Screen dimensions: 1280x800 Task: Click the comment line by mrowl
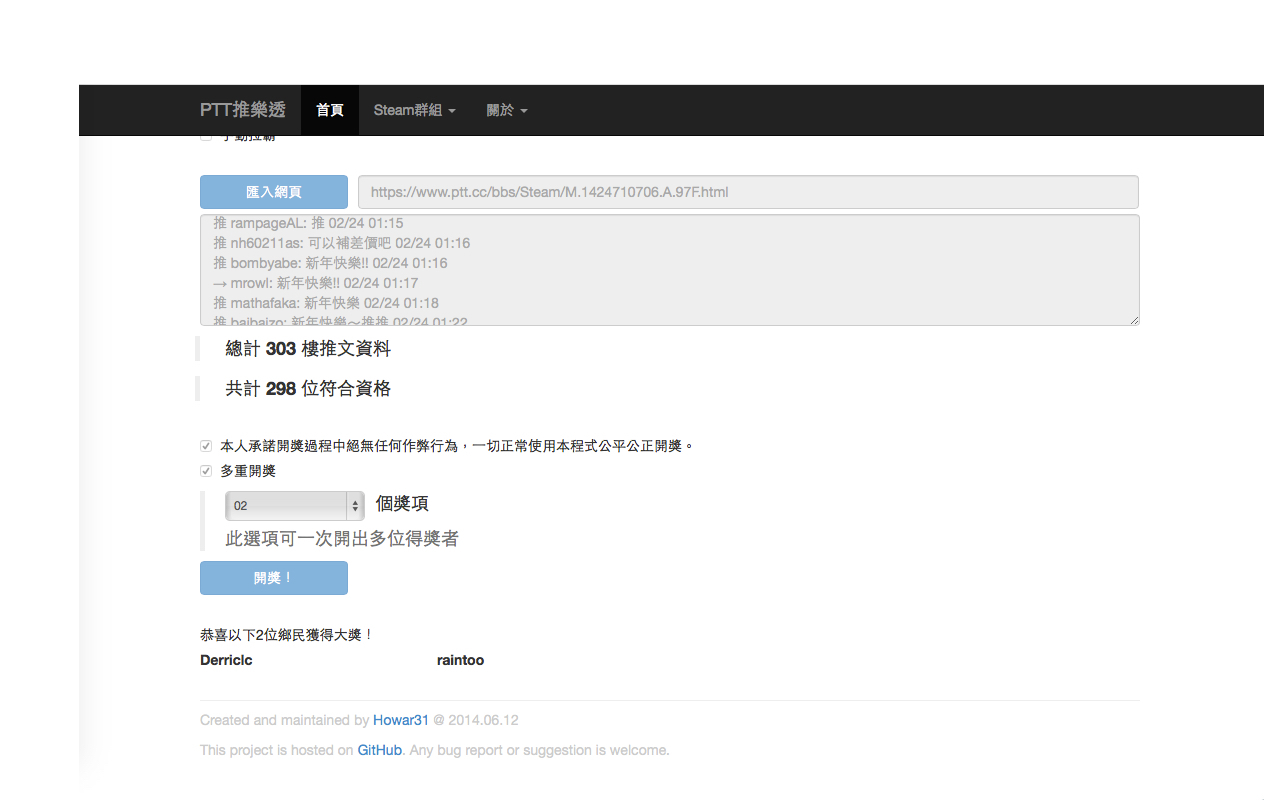pyautogui.click(x=315, y=283)
